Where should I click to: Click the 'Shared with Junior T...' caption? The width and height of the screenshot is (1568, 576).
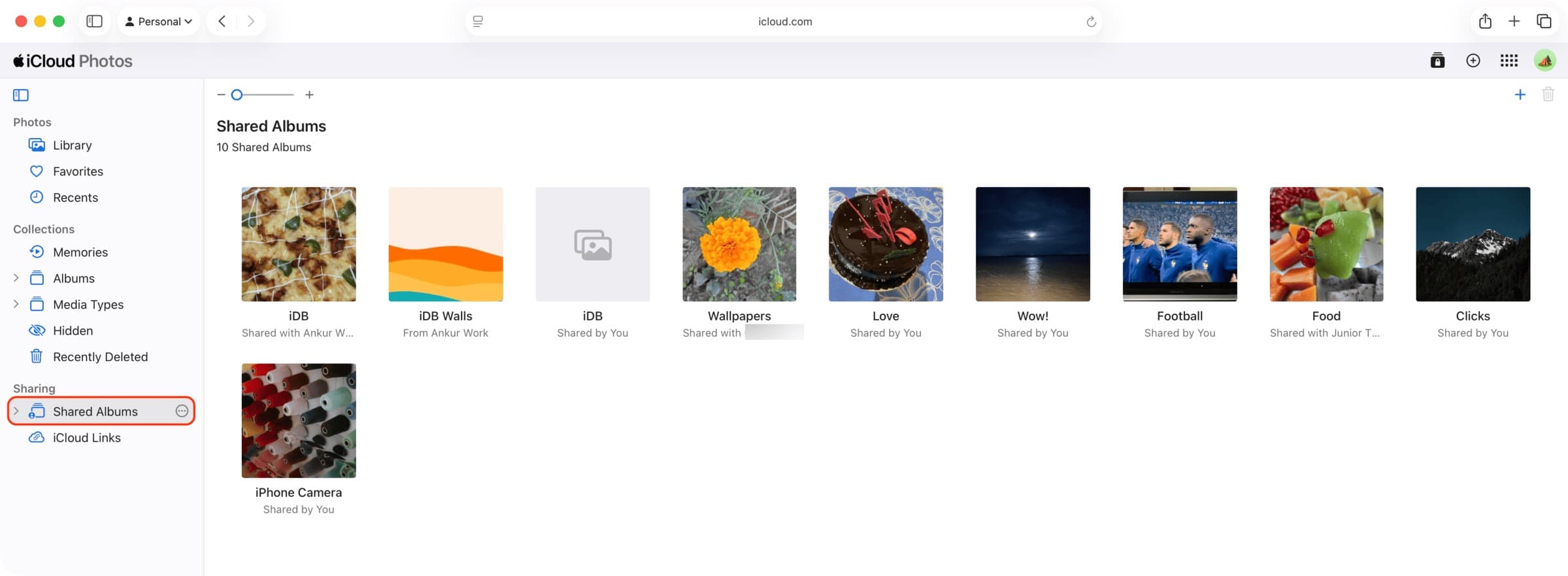(x=1325, y=333)
